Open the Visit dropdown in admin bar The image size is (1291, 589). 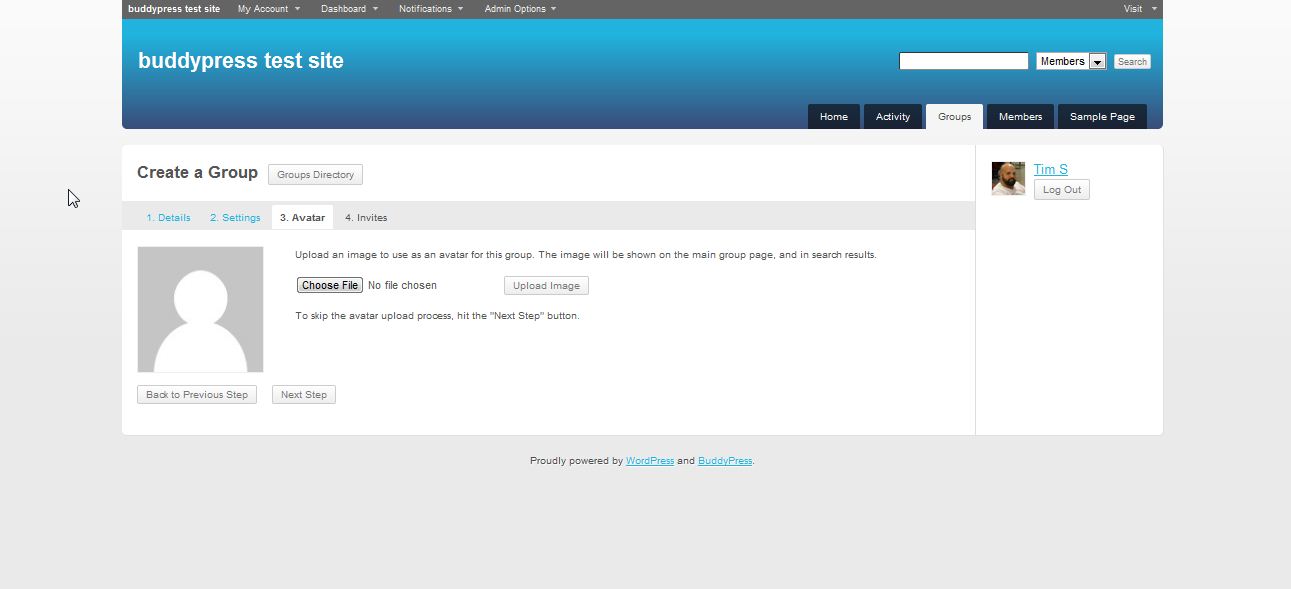1140,9
